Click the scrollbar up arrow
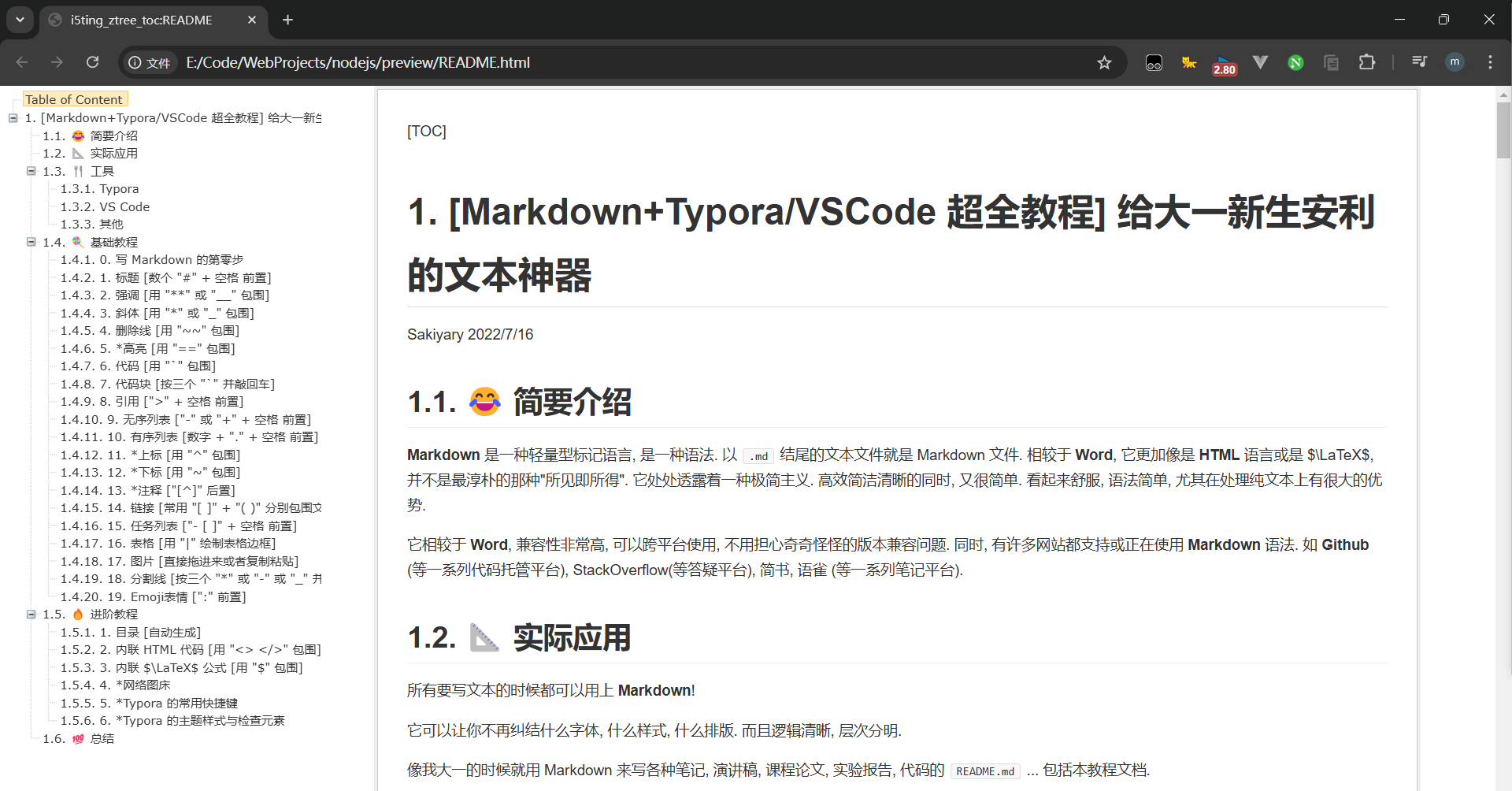The image size is (1512, 791). [x=1503, y=95]
